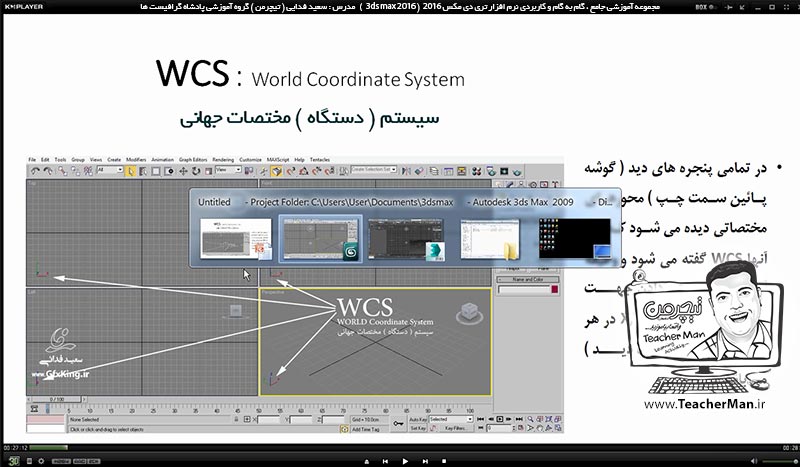Click the Rendered Frame Window icon
The image size is (800, 467).
(x=504, y=171)
